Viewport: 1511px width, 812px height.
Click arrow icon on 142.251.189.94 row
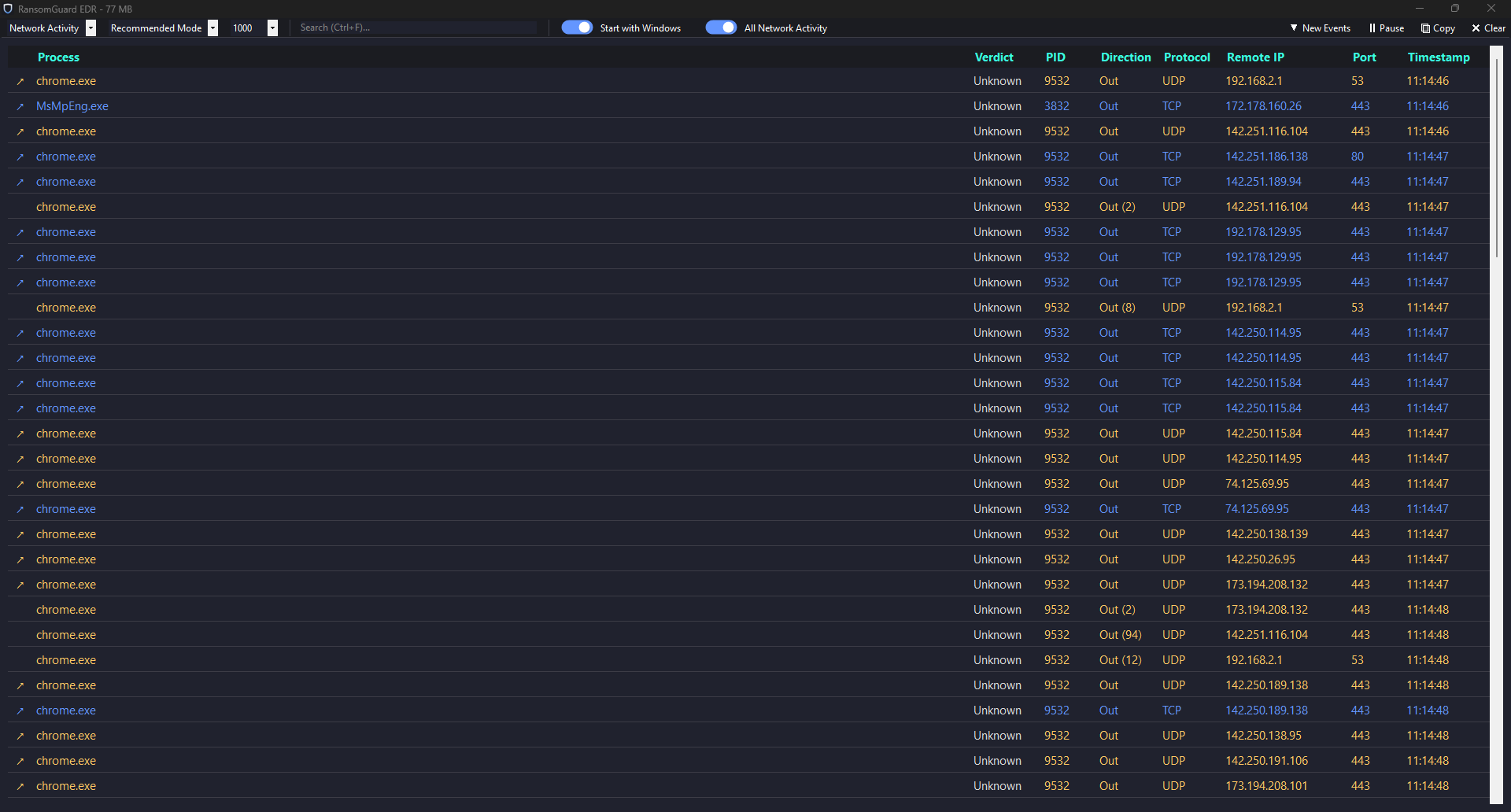tap(20, 182)
